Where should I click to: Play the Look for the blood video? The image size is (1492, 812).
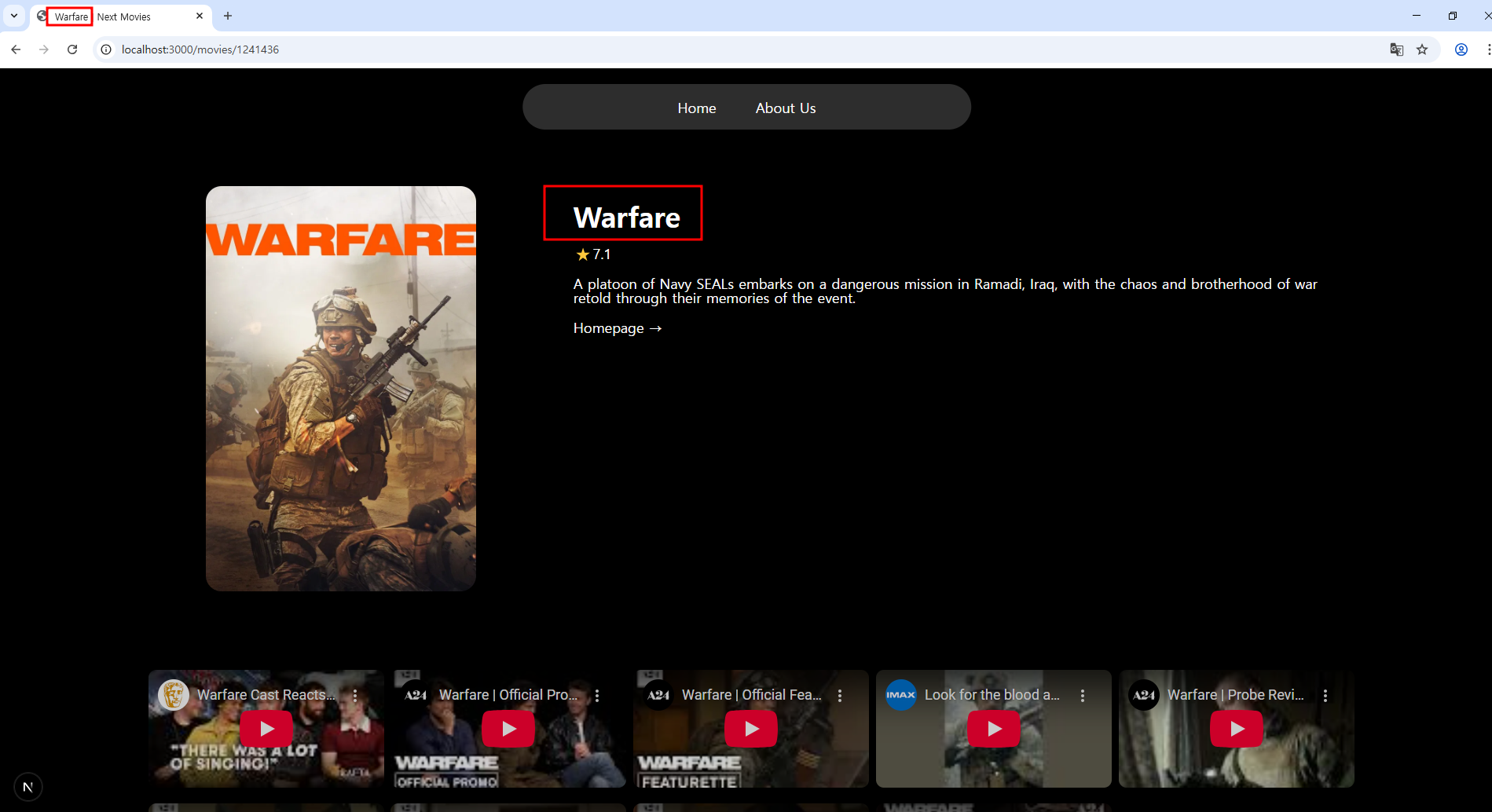[x=994, y=729]
